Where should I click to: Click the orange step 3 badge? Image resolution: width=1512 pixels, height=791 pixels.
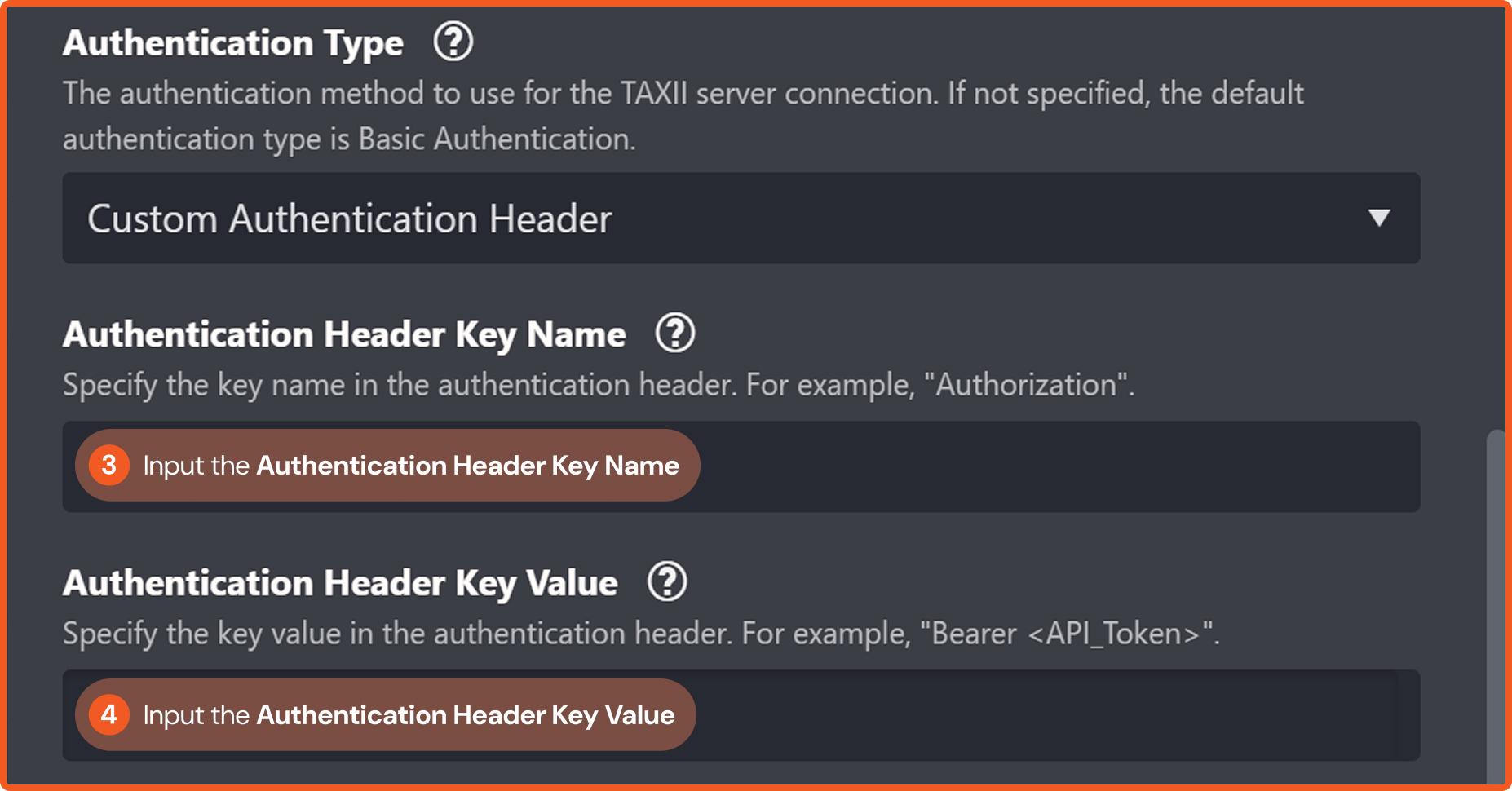[108, 466]
